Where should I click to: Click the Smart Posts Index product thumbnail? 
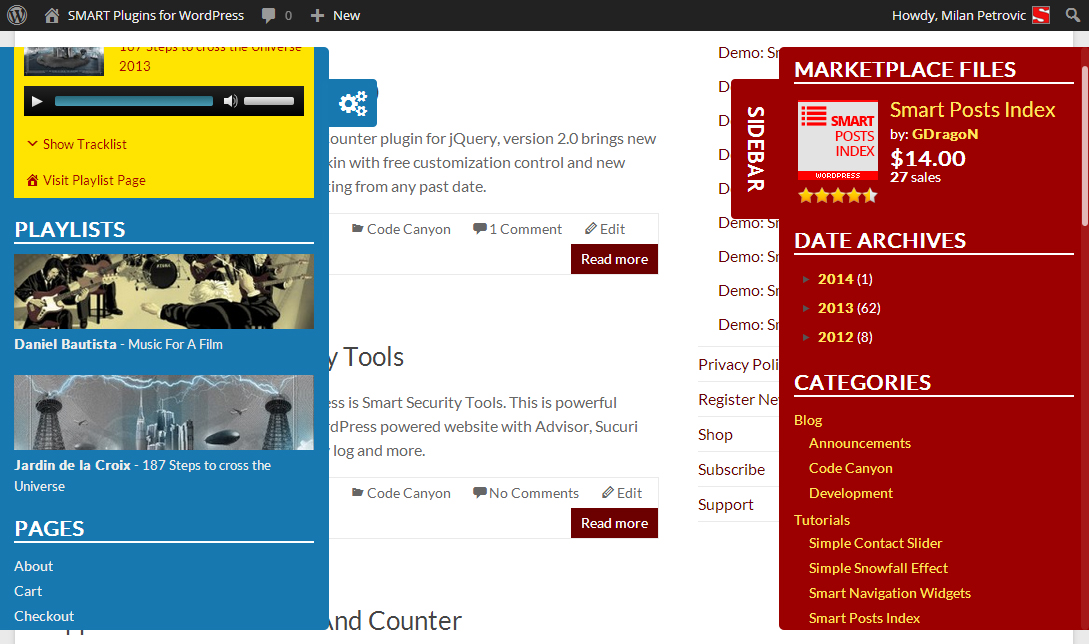tap(838, 140)
